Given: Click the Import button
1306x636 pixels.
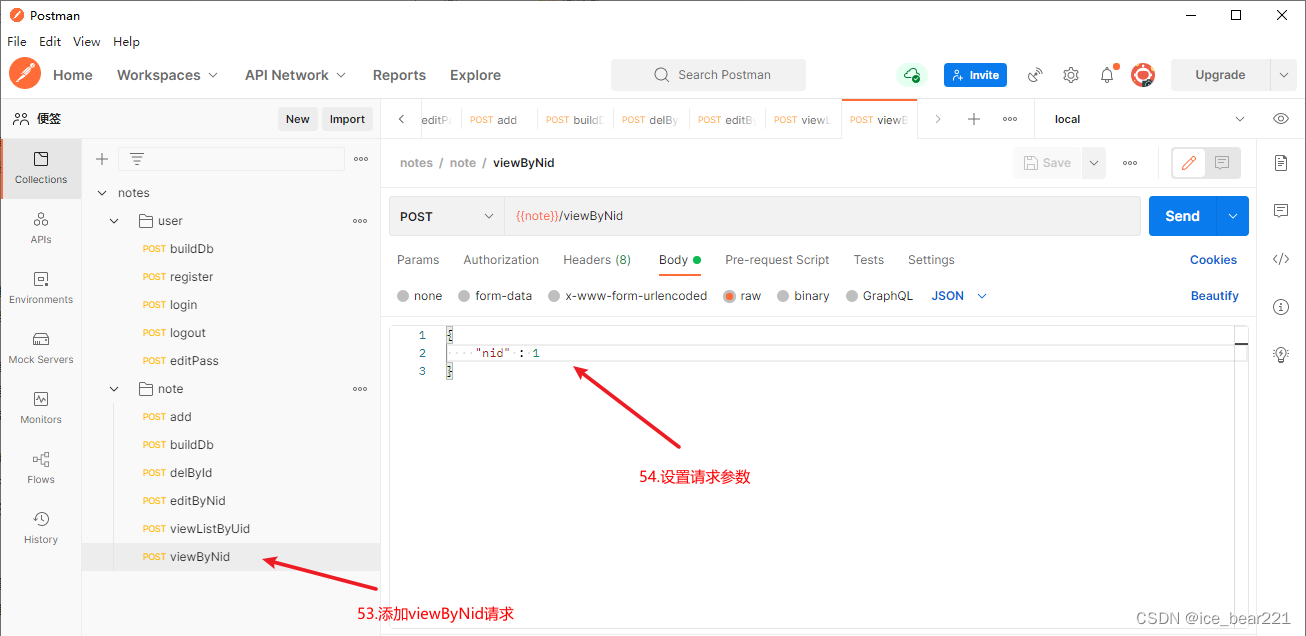Looking at the screenshot, I should (x=347, y=119).
